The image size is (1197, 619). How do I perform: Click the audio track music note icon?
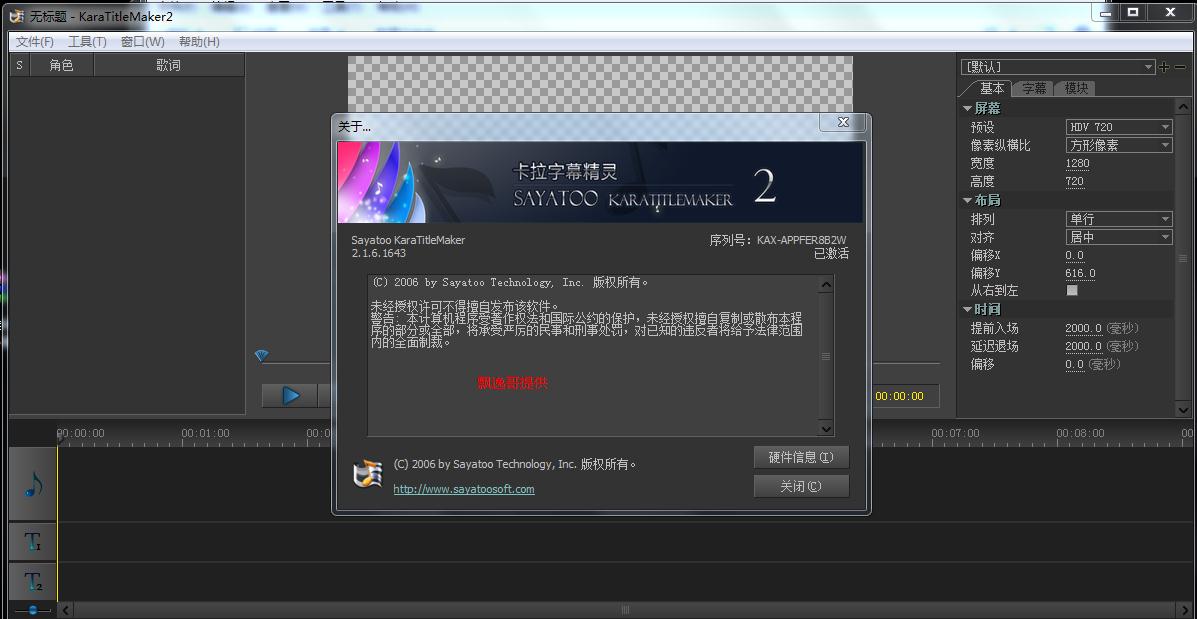click(33, 484)
